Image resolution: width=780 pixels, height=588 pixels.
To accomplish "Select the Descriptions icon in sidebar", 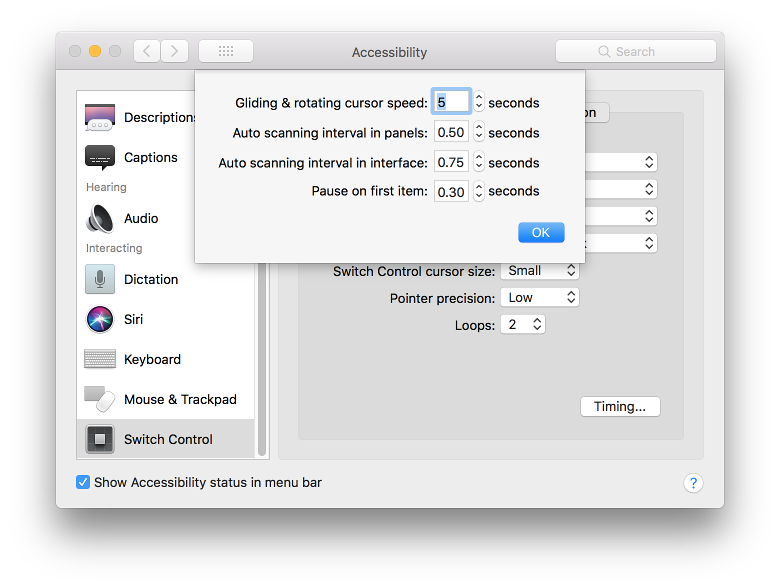I will (100, 118).
